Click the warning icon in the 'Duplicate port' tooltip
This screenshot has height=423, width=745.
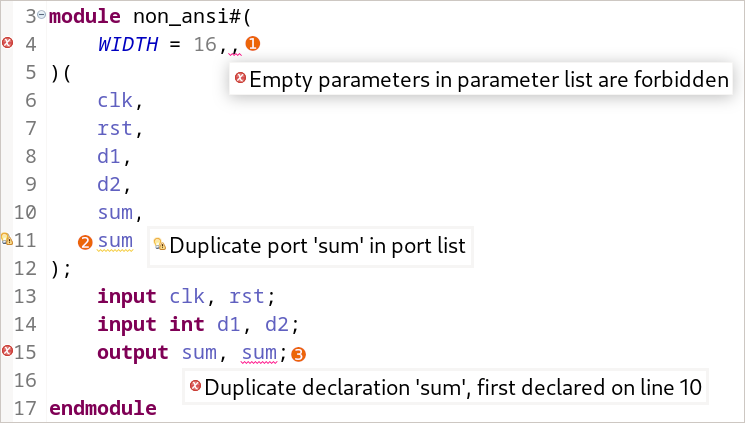pyautogui.click(x=160, y=244)
